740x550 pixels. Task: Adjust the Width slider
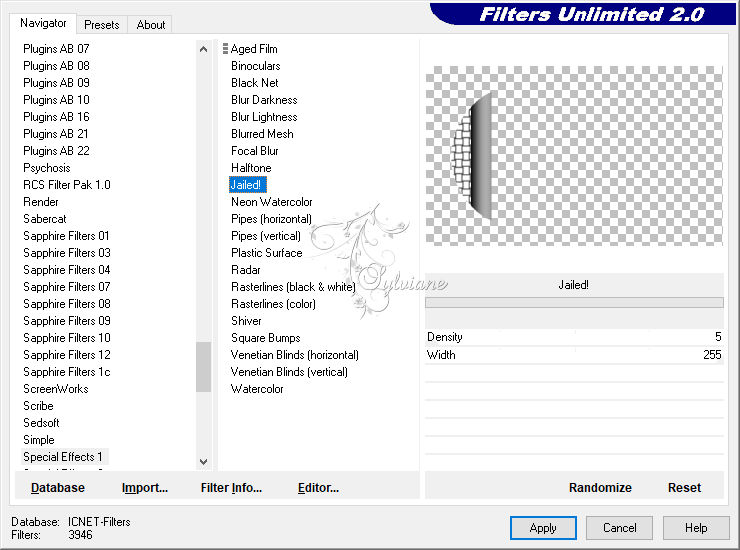574,355
